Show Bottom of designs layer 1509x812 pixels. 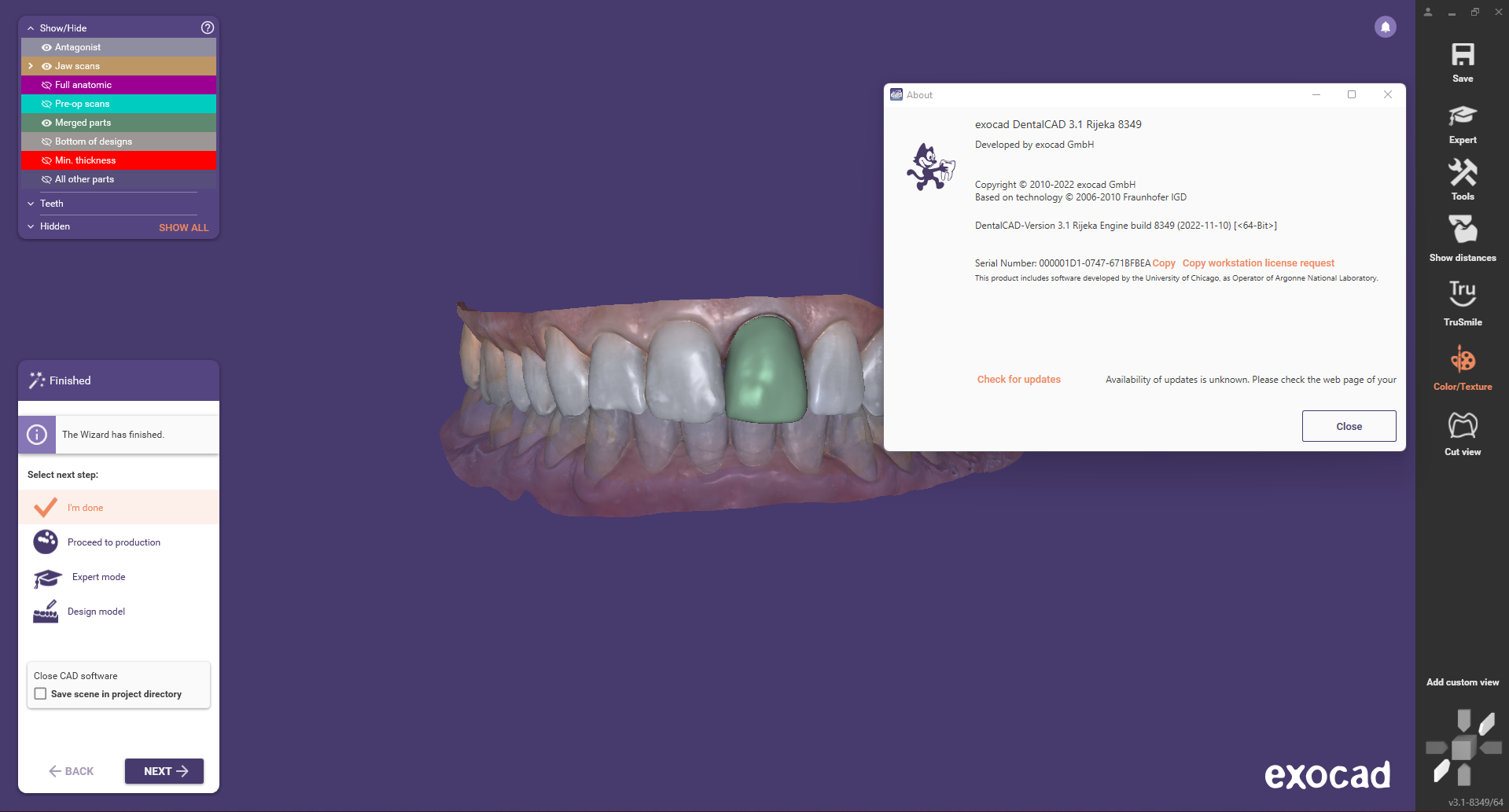point(46,141)
